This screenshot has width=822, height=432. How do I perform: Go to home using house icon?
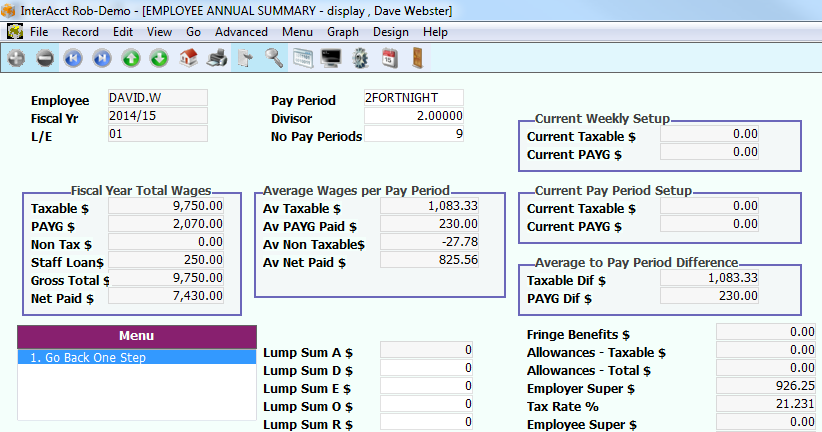tap(188, 58)
